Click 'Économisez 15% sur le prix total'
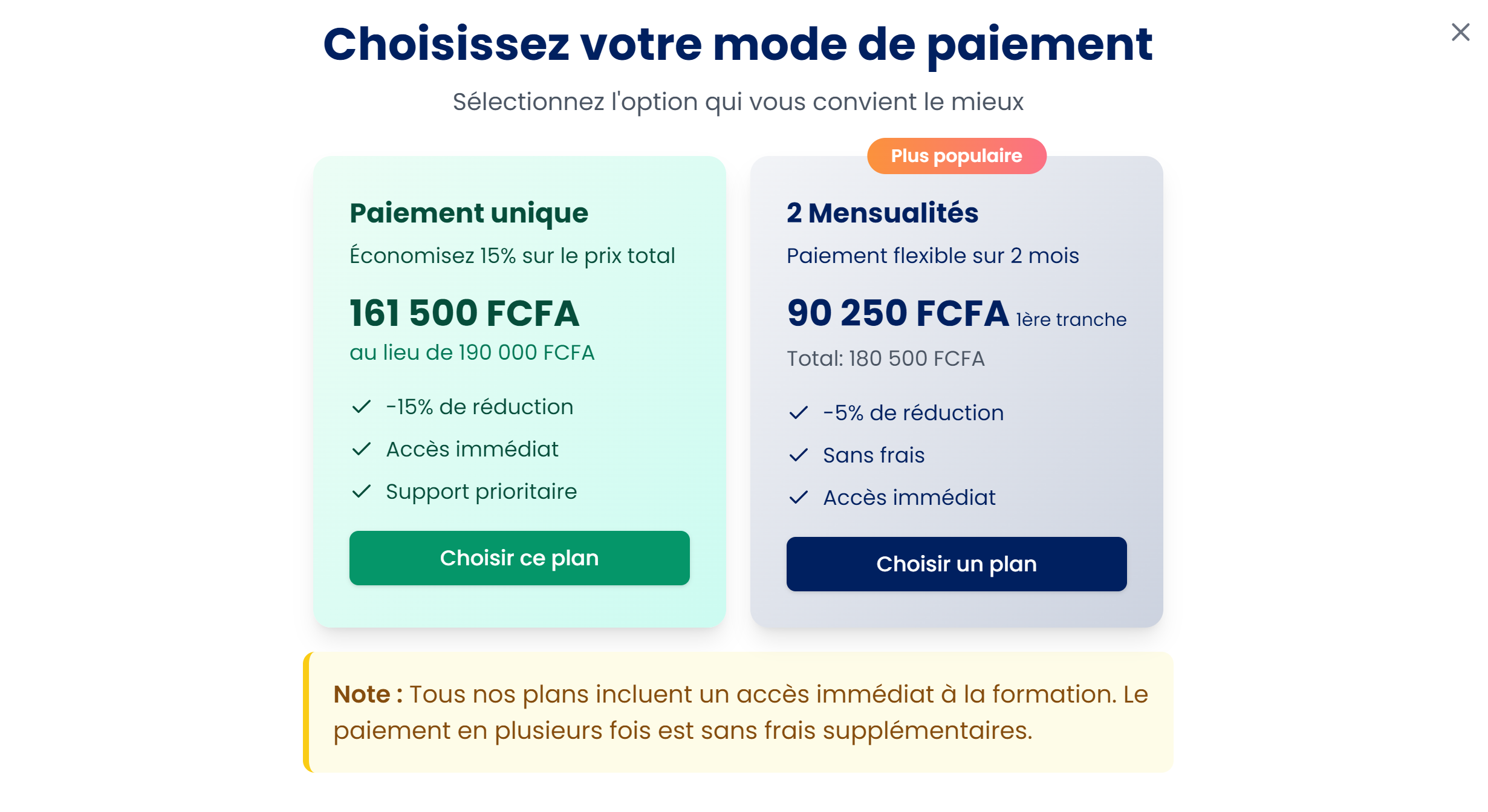1488x812 pixels. coord(512,256)
